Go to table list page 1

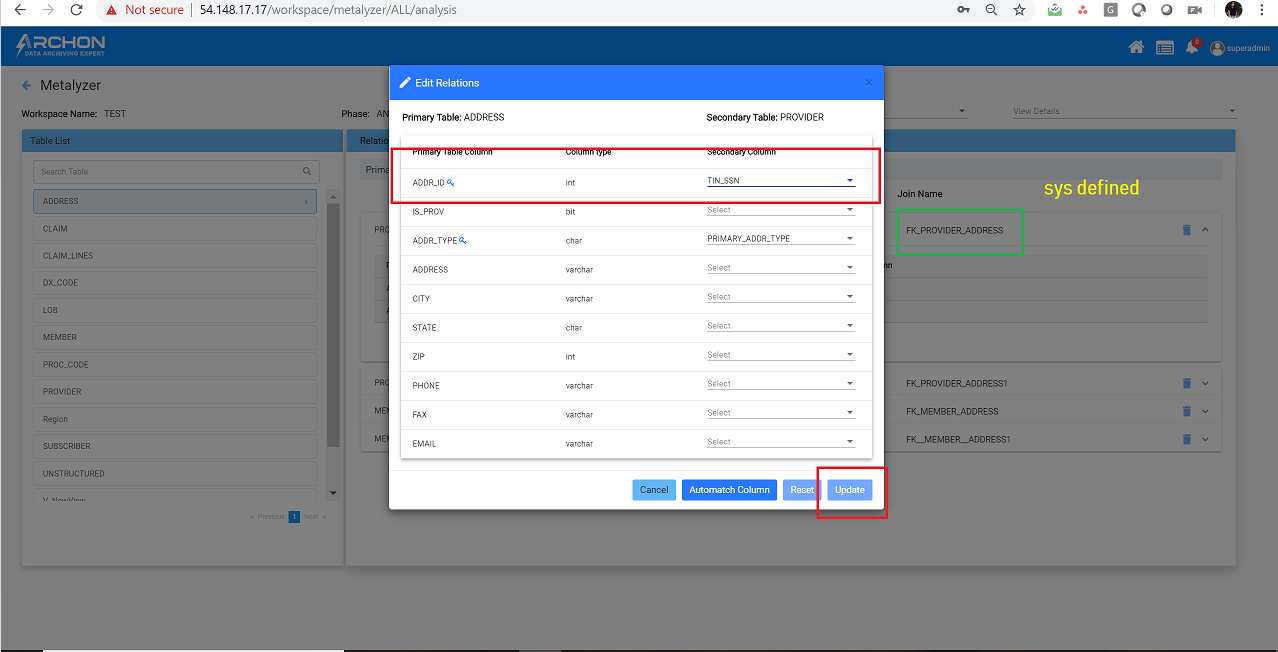(x=294, y=517)
